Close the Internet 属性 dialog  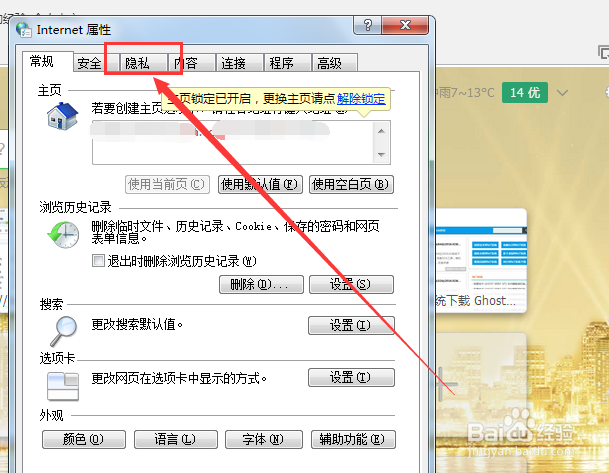tap(405, 25)
